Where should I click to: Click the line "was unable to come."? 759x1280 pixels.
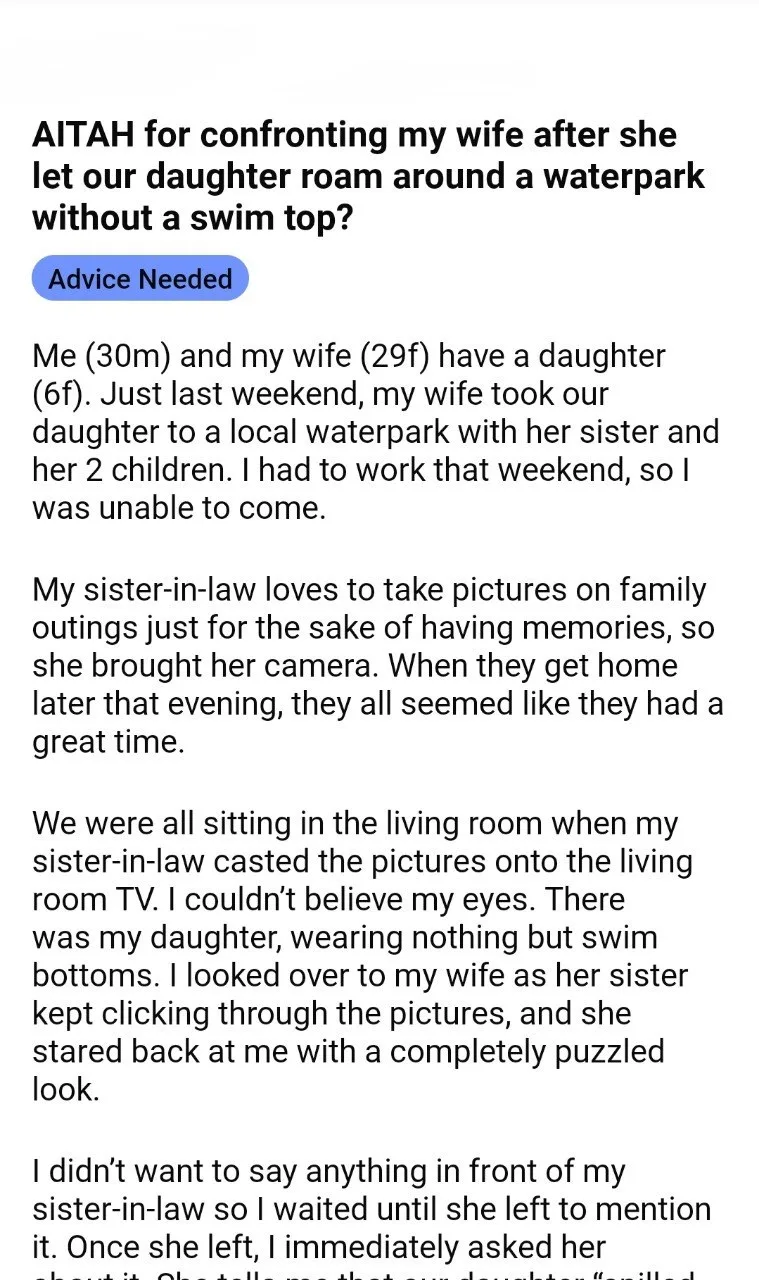[x=179, y=508]
